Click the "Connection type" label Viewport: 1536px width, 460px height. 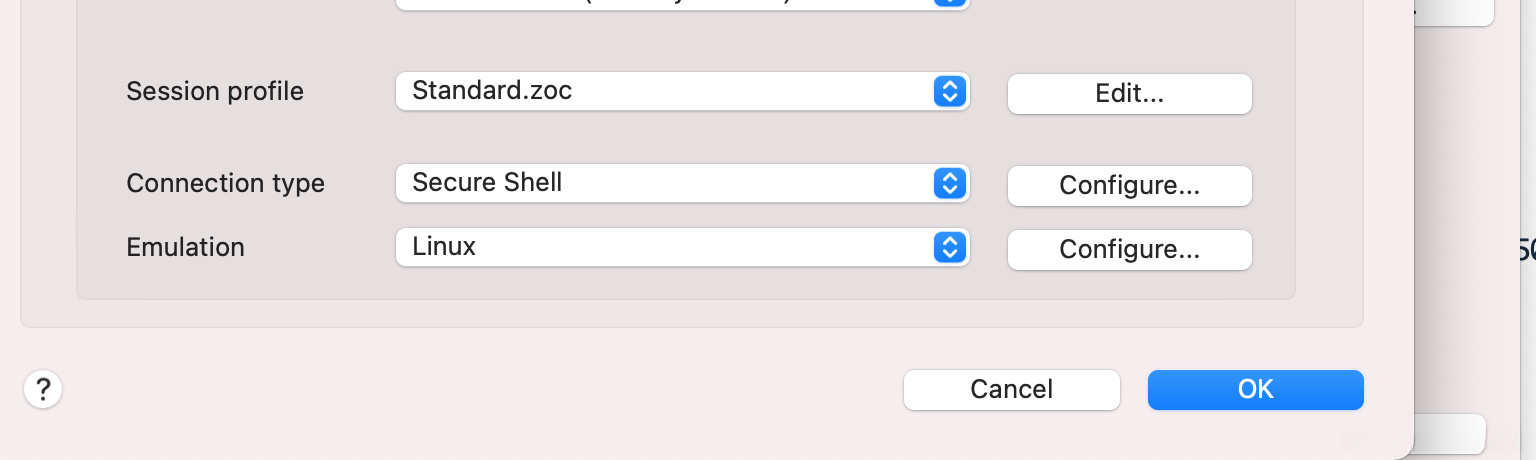coord(225,184)
